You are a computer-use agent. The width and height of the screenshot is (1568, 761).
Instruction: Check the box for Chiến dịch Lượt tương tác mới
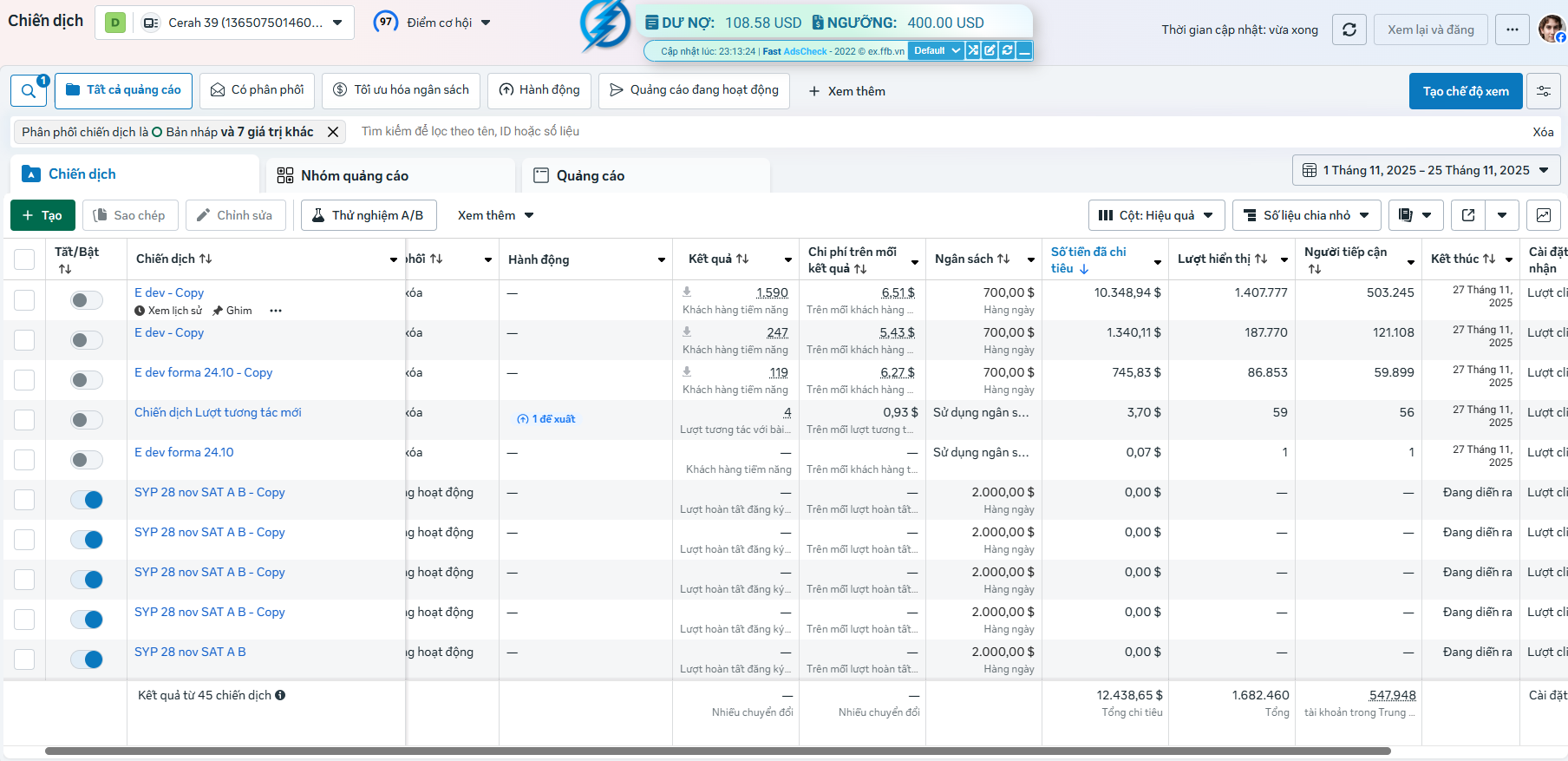(24, 420)
